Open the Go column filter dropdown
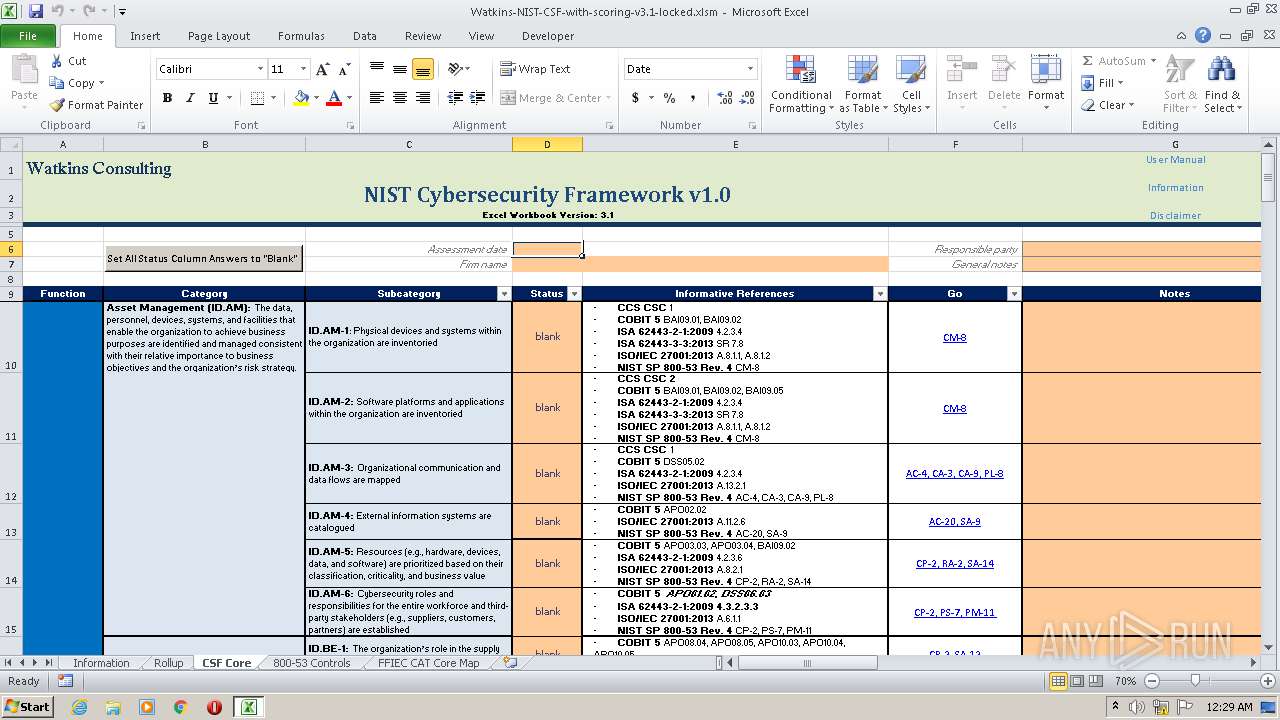The image size is (1280, 720). click(x=1014, y=294)
